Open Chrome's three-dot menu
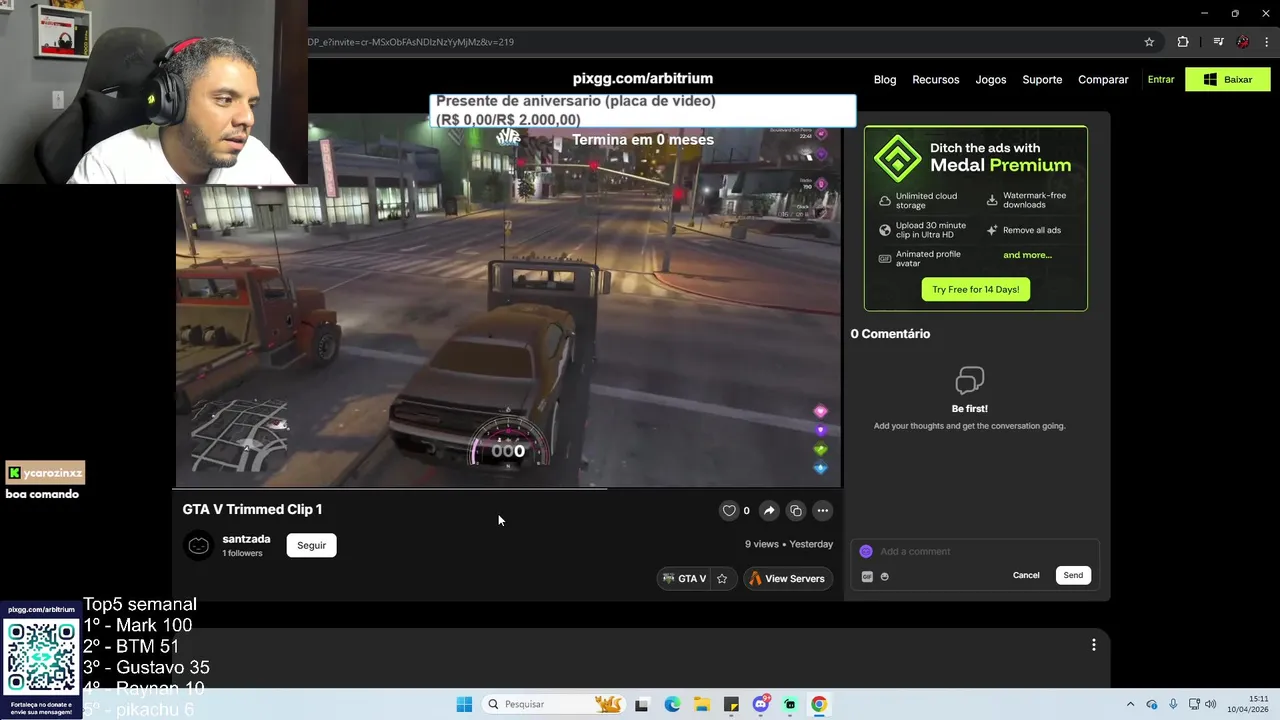The width and height of the screenshot is (1280, 720). pyautogui.click(x=1268, y=42)
